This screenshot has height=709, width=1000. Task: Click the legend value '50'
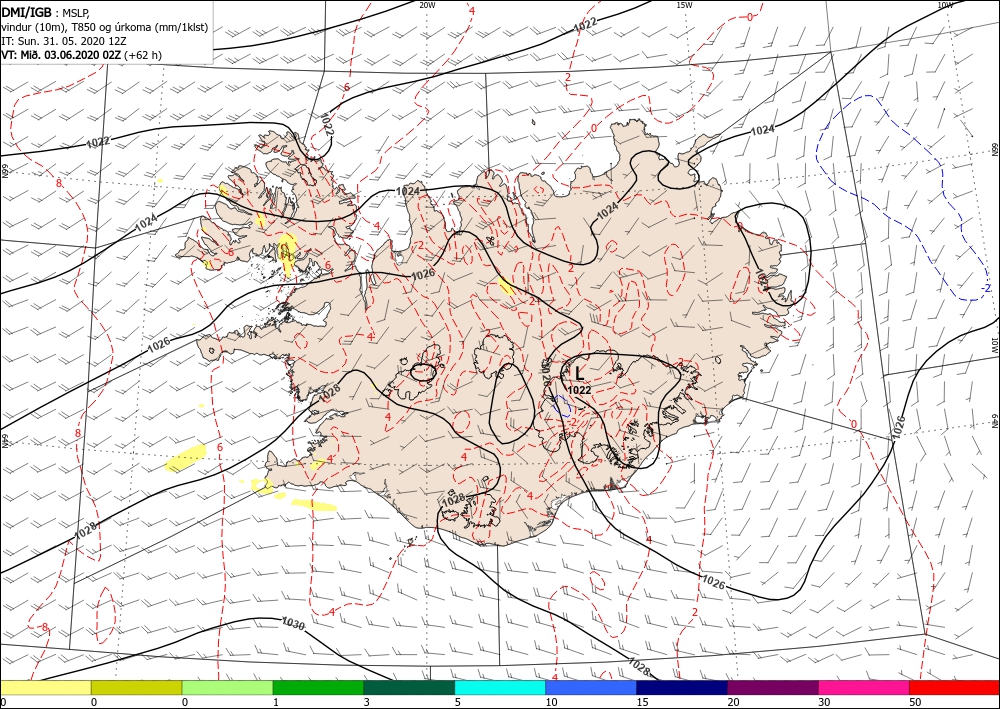point(914,702)
